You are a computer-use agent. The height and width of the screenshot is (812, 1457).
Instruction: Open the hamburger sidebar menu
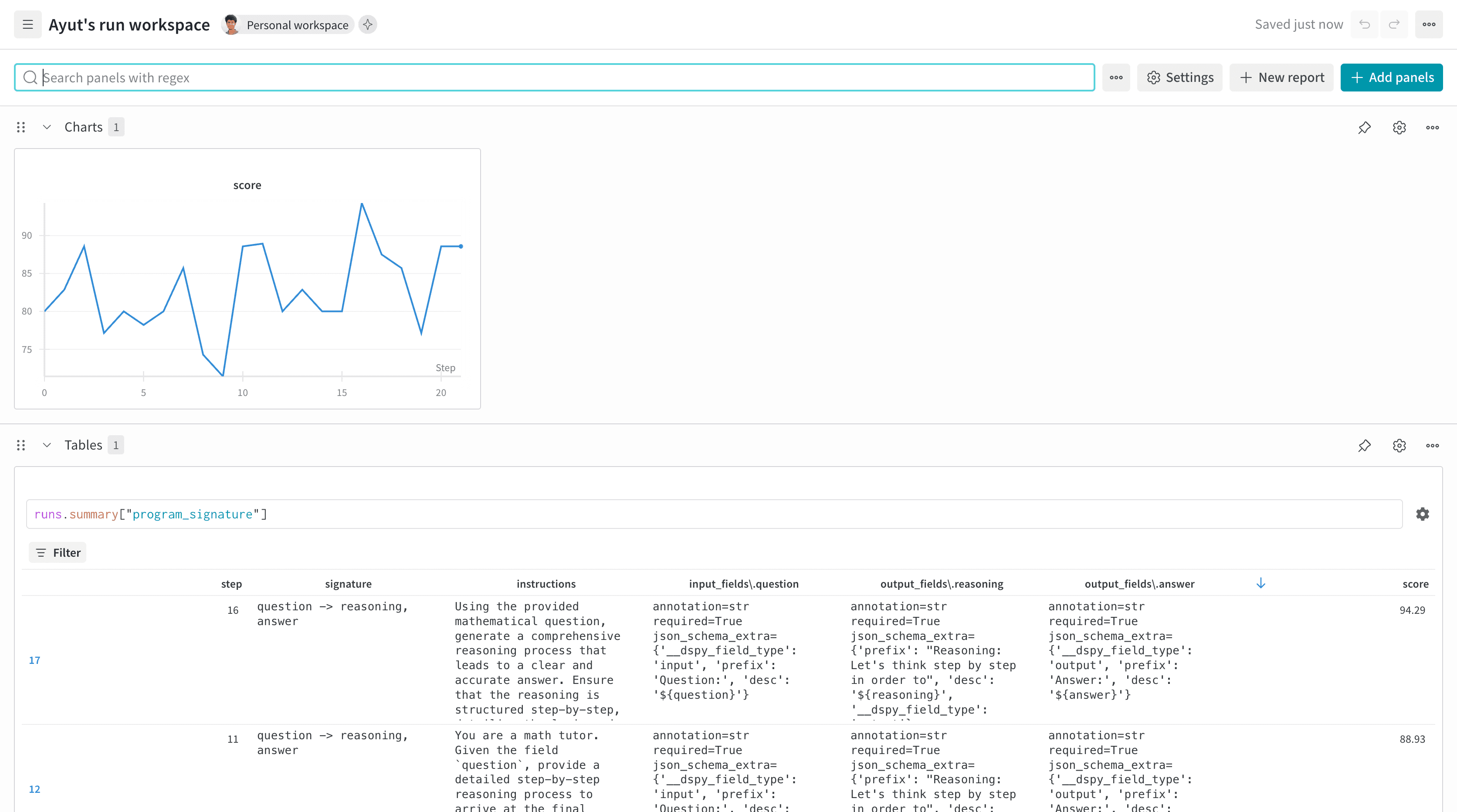pos(28,24)
